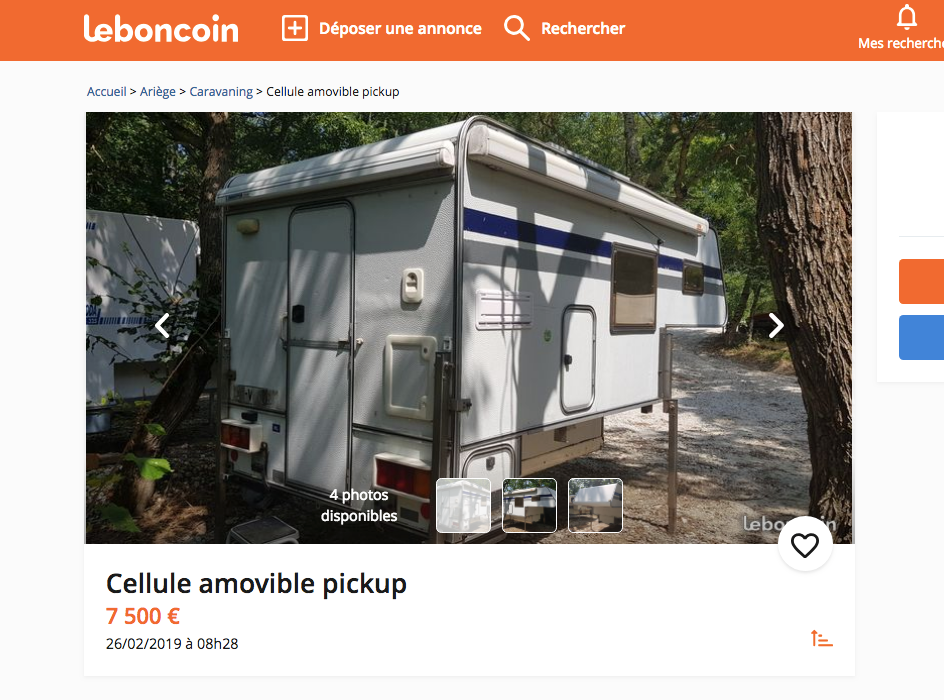Open the "Déposer une annonce" menu item
The height and width of the screenshot is (700, 944).
pyautogui.click(x=400, y=29)
